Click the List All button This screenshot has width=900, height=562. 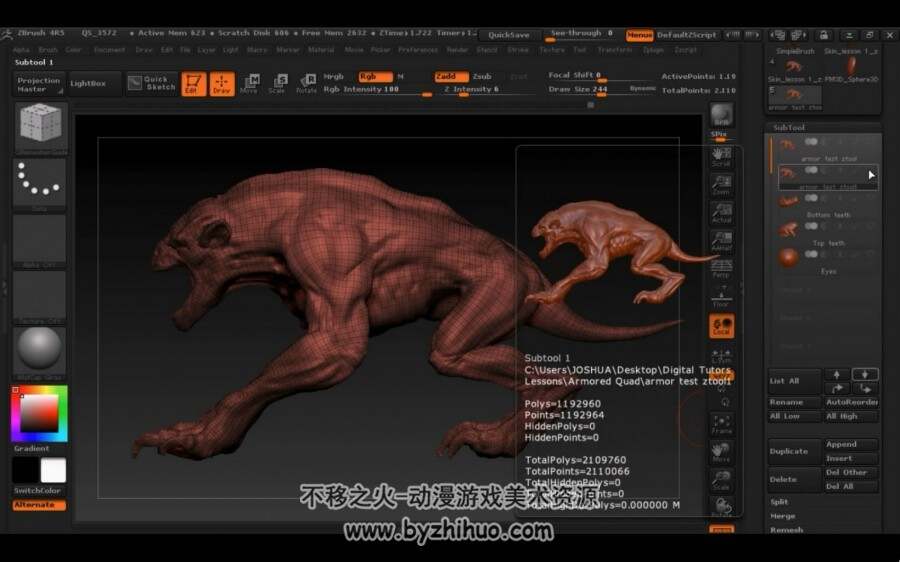coord(795,381)
